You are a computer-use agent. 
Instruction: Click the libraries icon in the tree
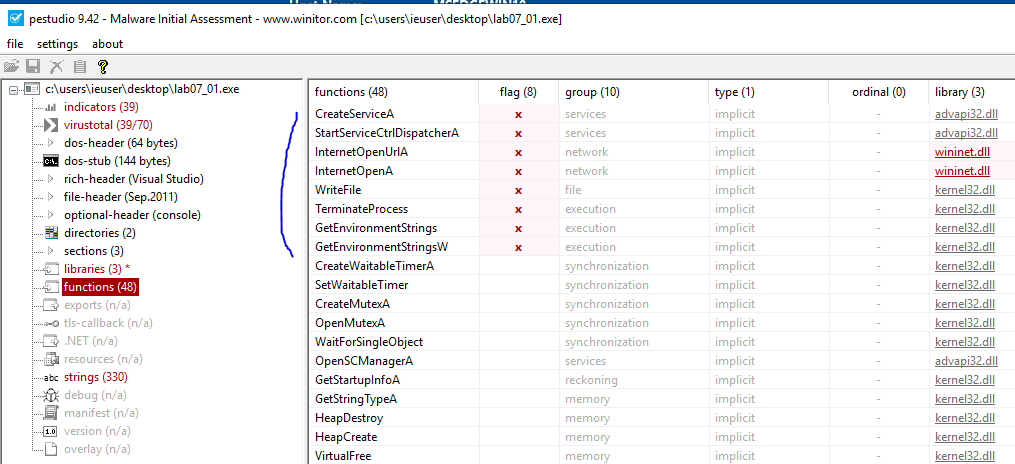[x=50, y=269]
